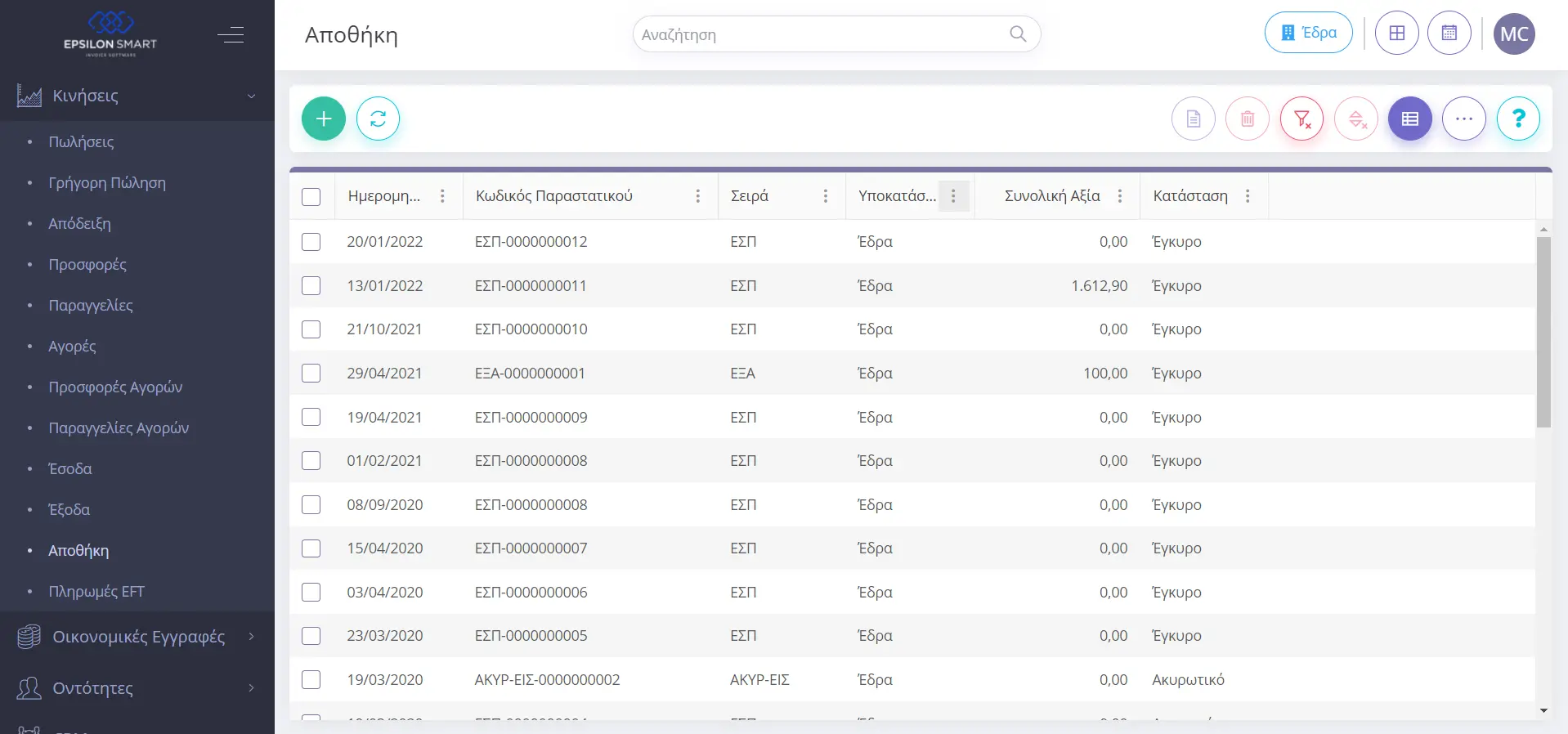Refresh the warehouse list

coord(378,119)
